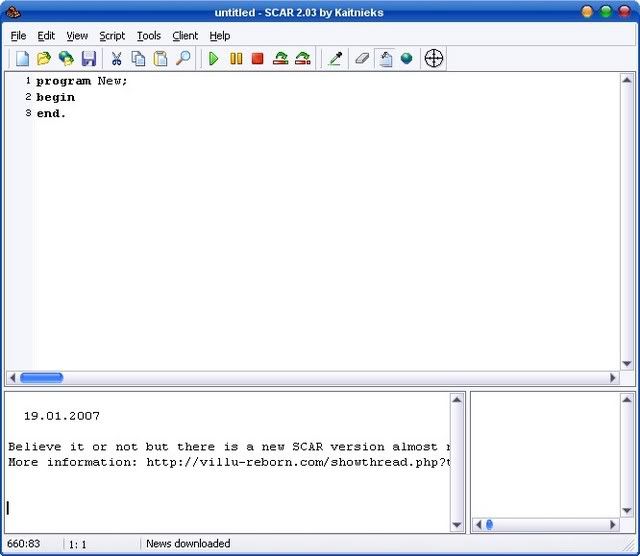This screenshot has height=556, width=640.
Task: Save the script with floppy disk icon
Action: pos(88,59)
